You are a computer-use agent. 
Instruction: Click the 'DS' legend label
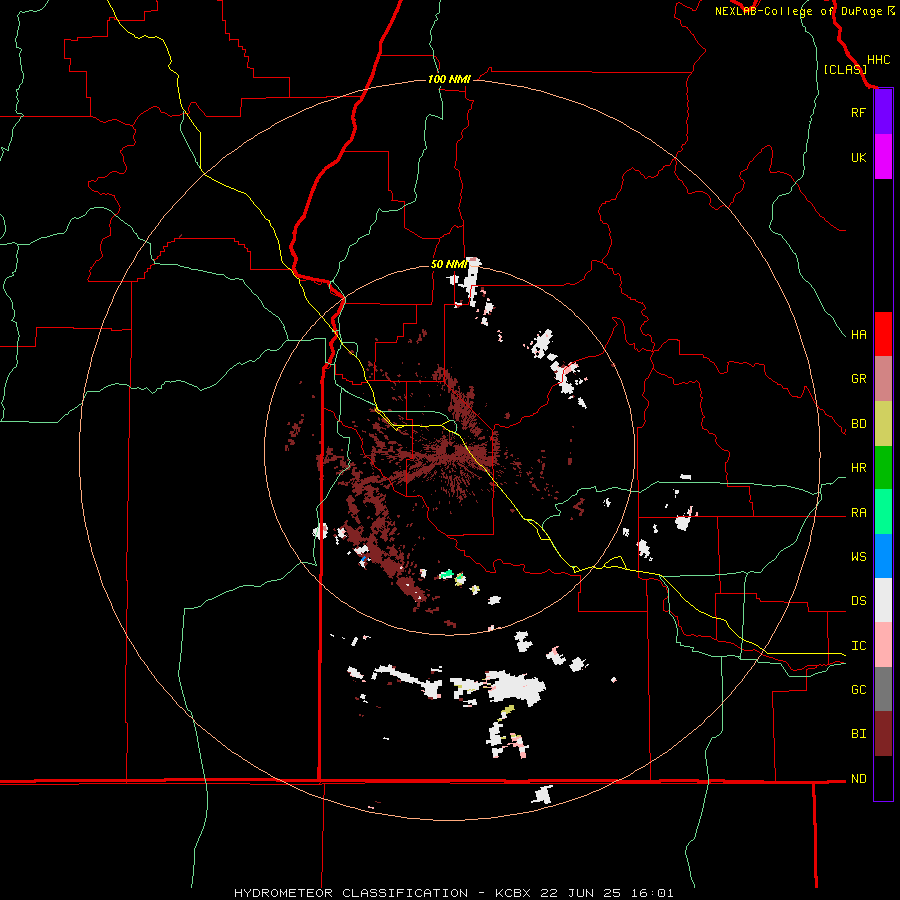[x=858, y=601]
